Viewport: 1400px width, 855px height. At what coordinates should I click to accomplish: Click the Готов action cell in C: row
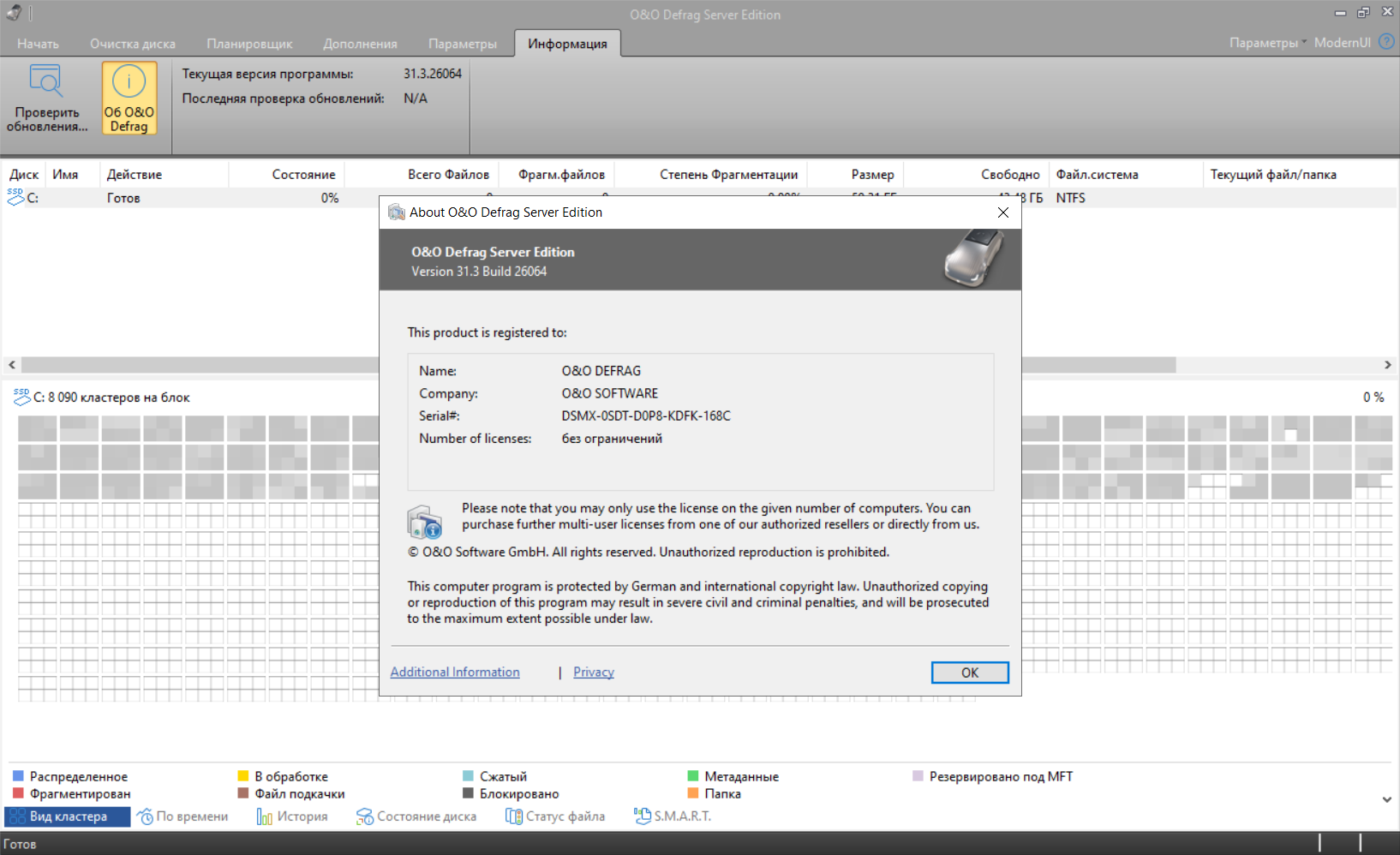click(123, 198)
